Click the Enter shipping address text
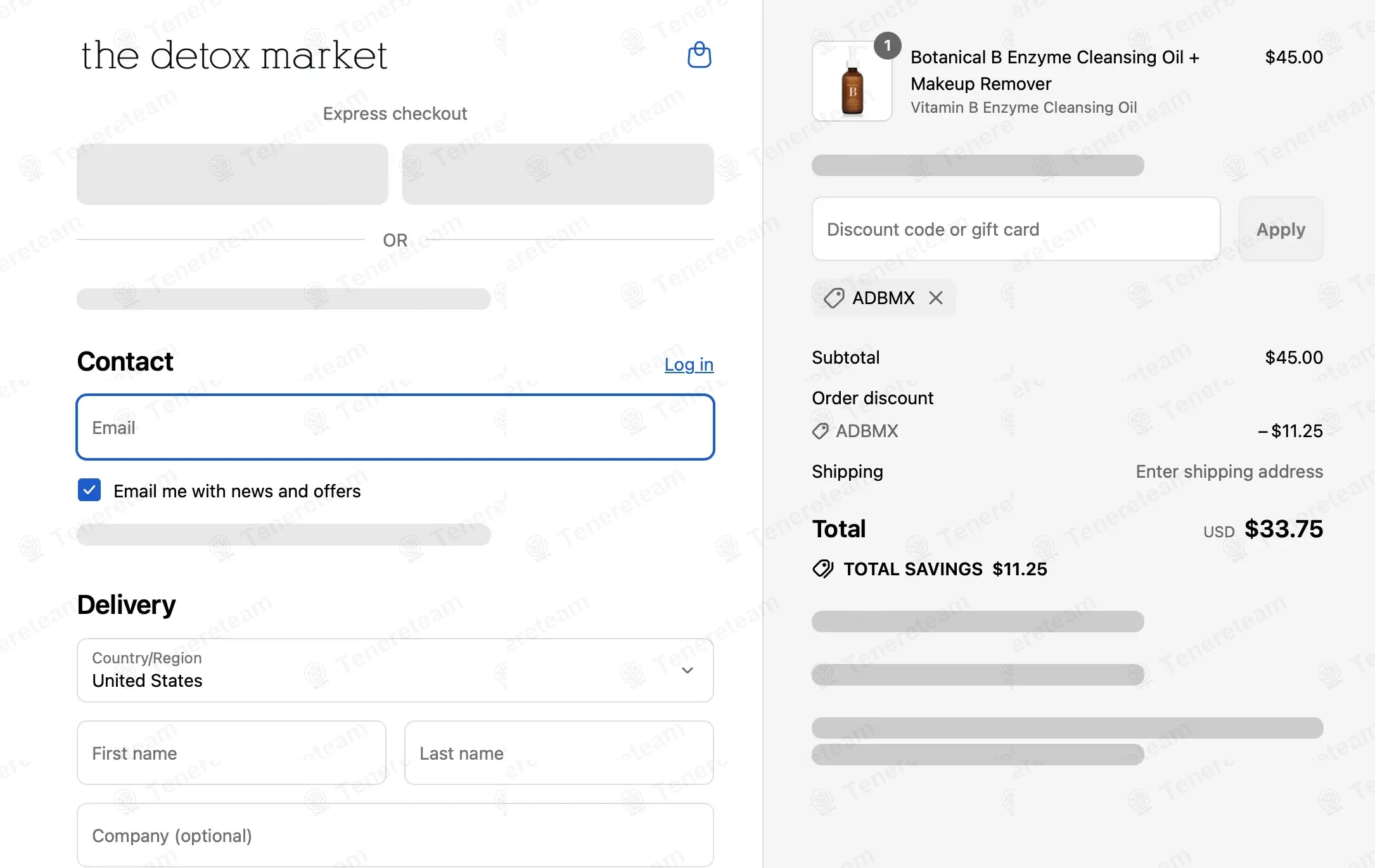The image size is (1375, 868). tap(1229, 471)
